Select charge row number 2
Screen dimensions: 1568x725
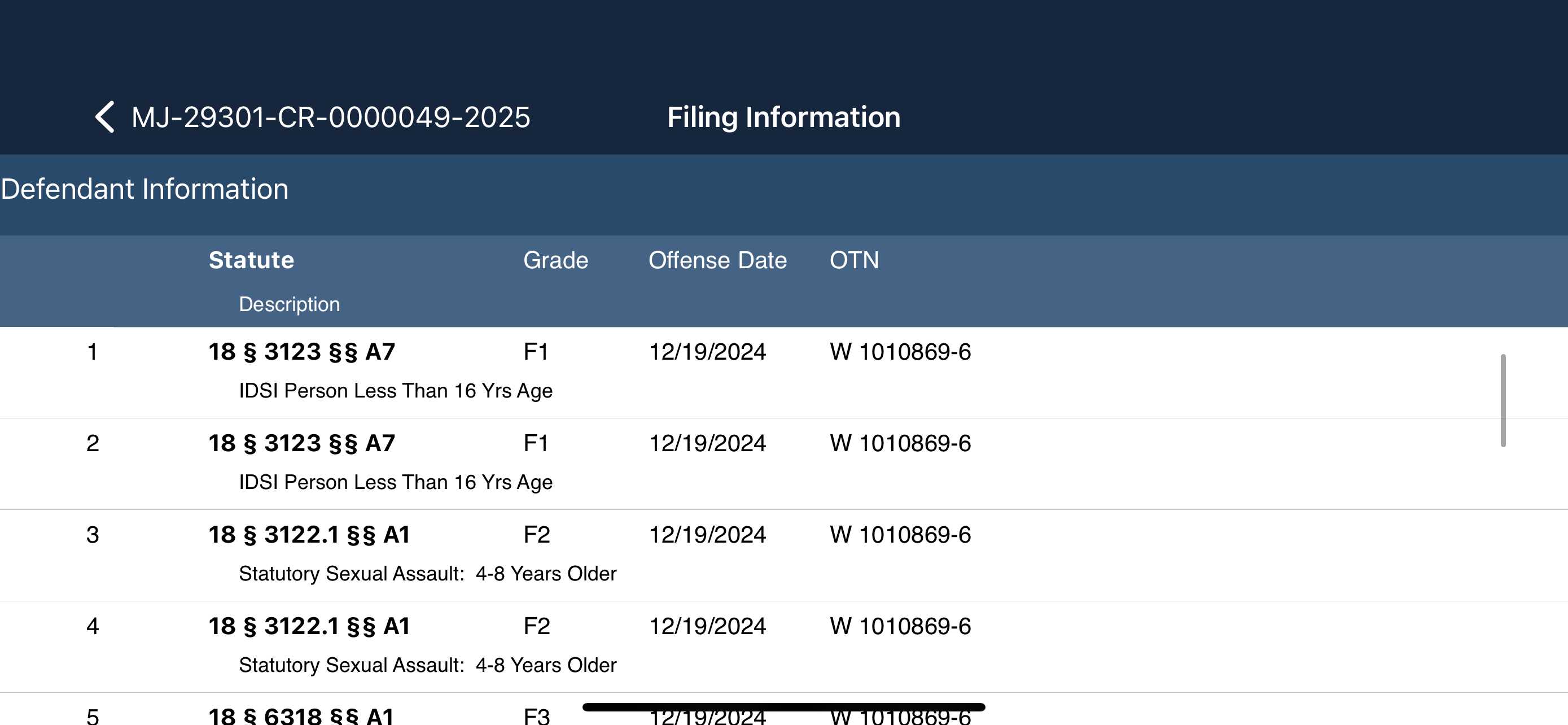[784, 464]
